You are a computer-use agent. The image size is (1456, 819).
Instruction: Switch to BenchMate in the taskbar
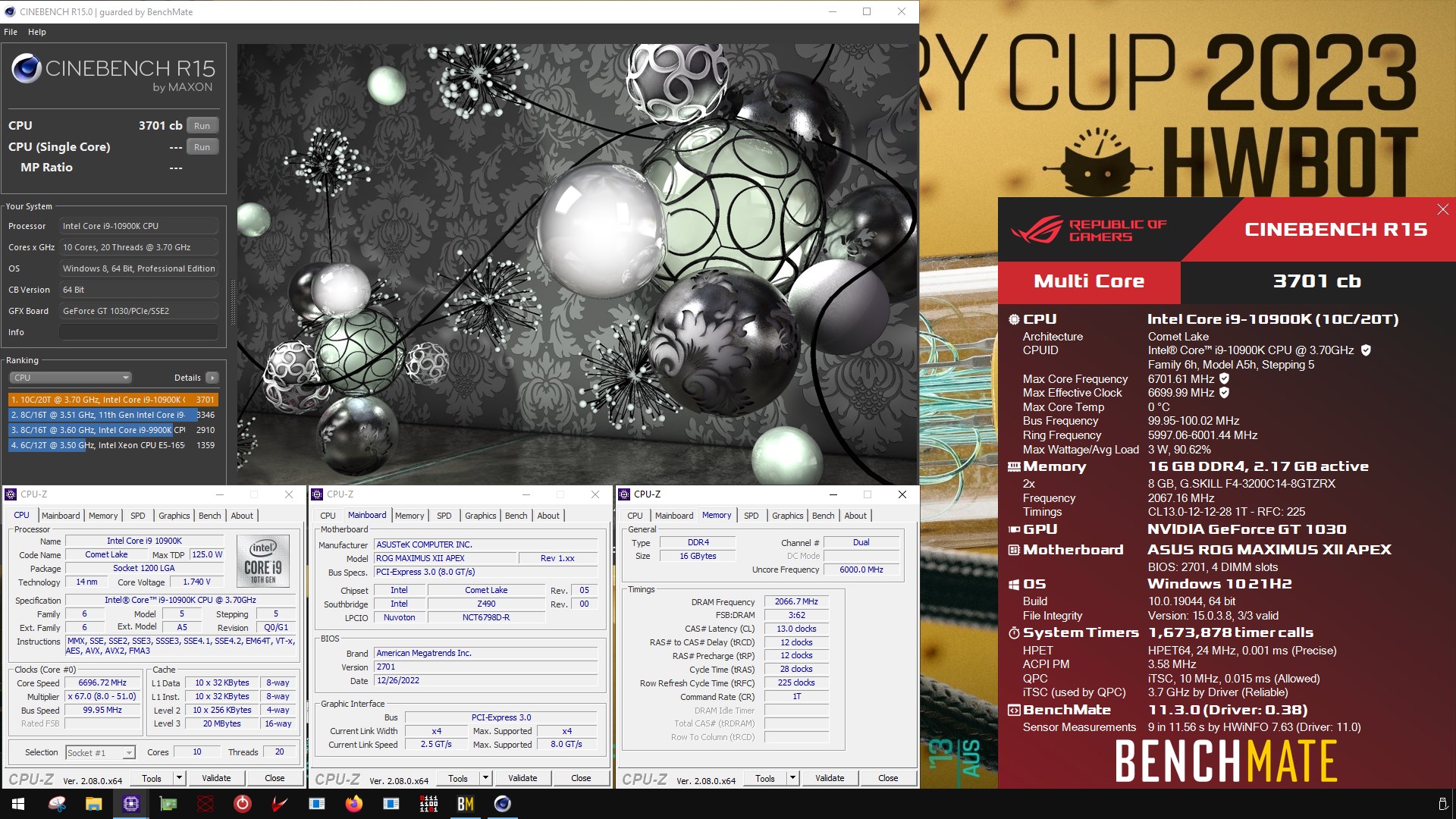tap(466, 804)
